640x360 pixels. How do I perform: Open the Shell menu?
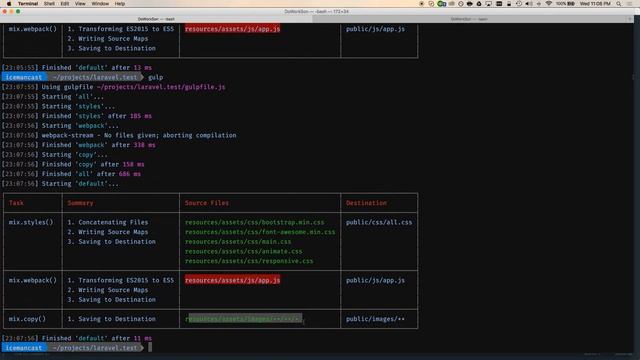[49, 4]
